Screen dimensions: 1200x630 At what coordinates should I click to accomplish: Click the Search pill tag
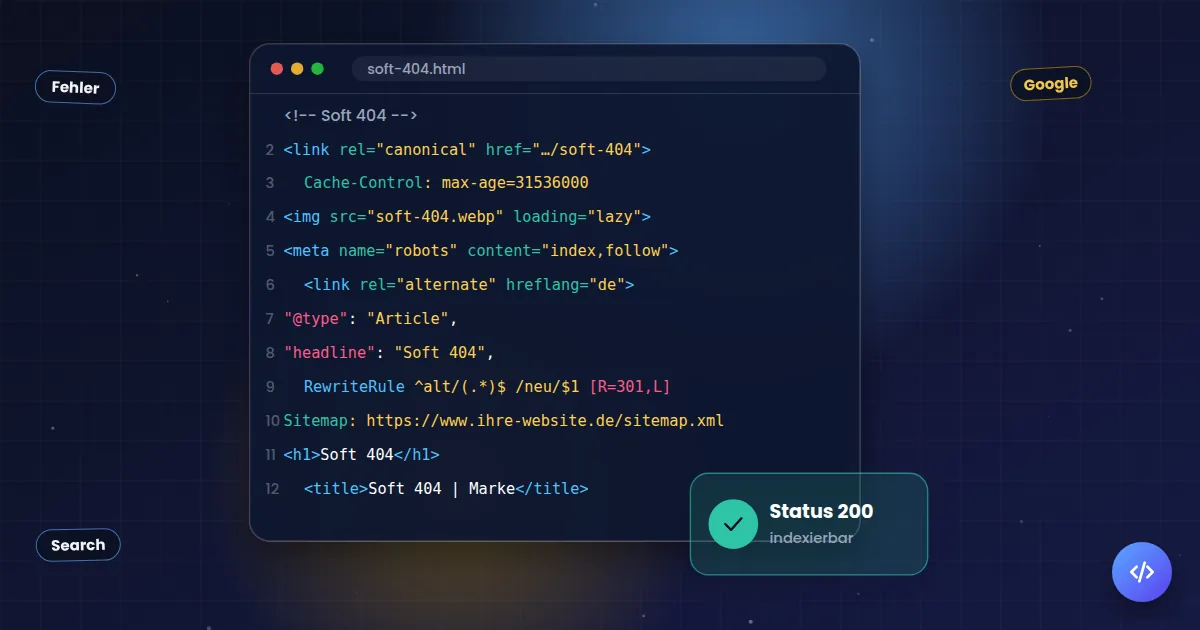coord(78,545)
